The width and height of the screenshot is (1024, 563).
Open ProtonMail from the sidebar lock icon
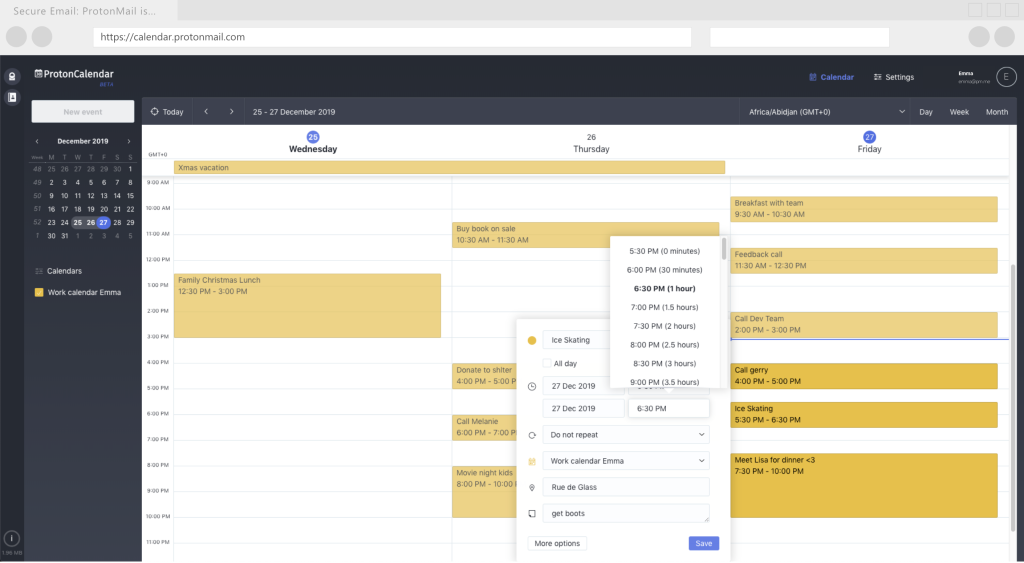pyautogui.click(x=12, y=76)
